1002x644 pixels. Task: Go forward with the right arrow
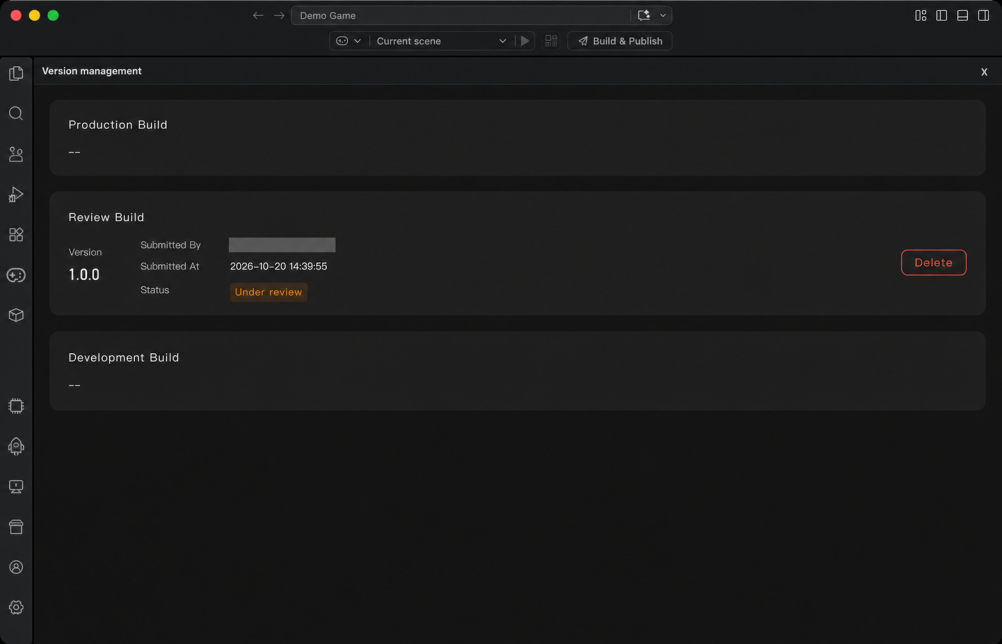coord(279,15)
